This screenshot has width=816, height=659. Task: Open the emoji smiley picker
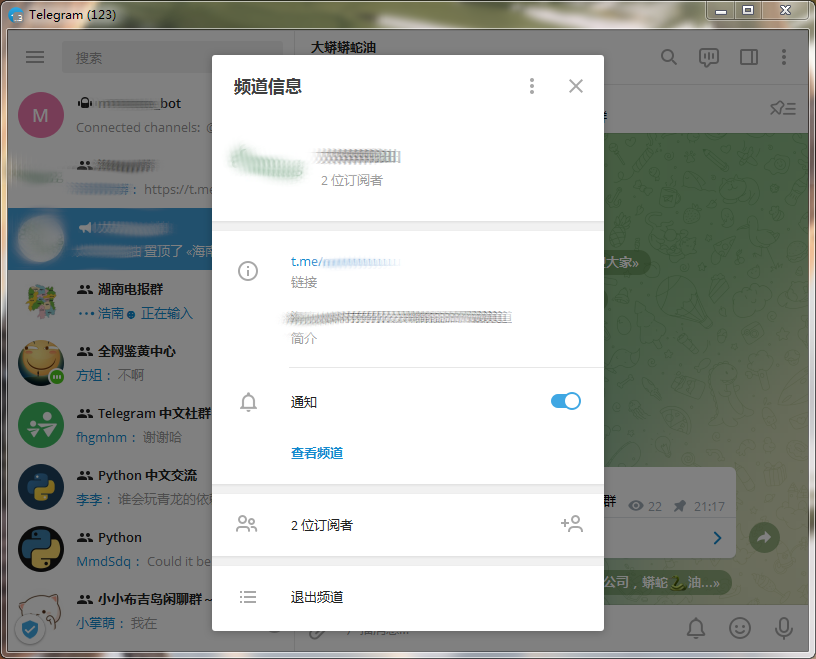click(740, 628)
